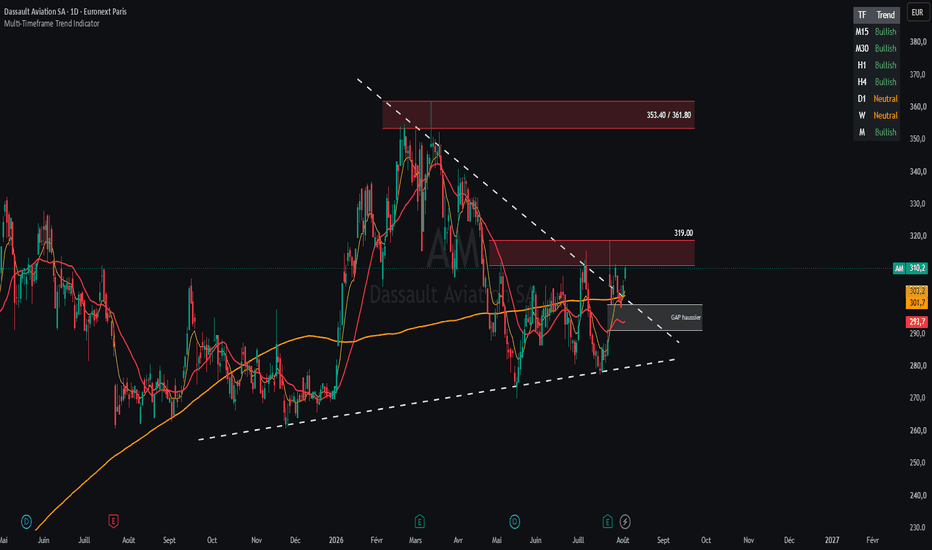Open the earnings E marker above Mars

419,521
